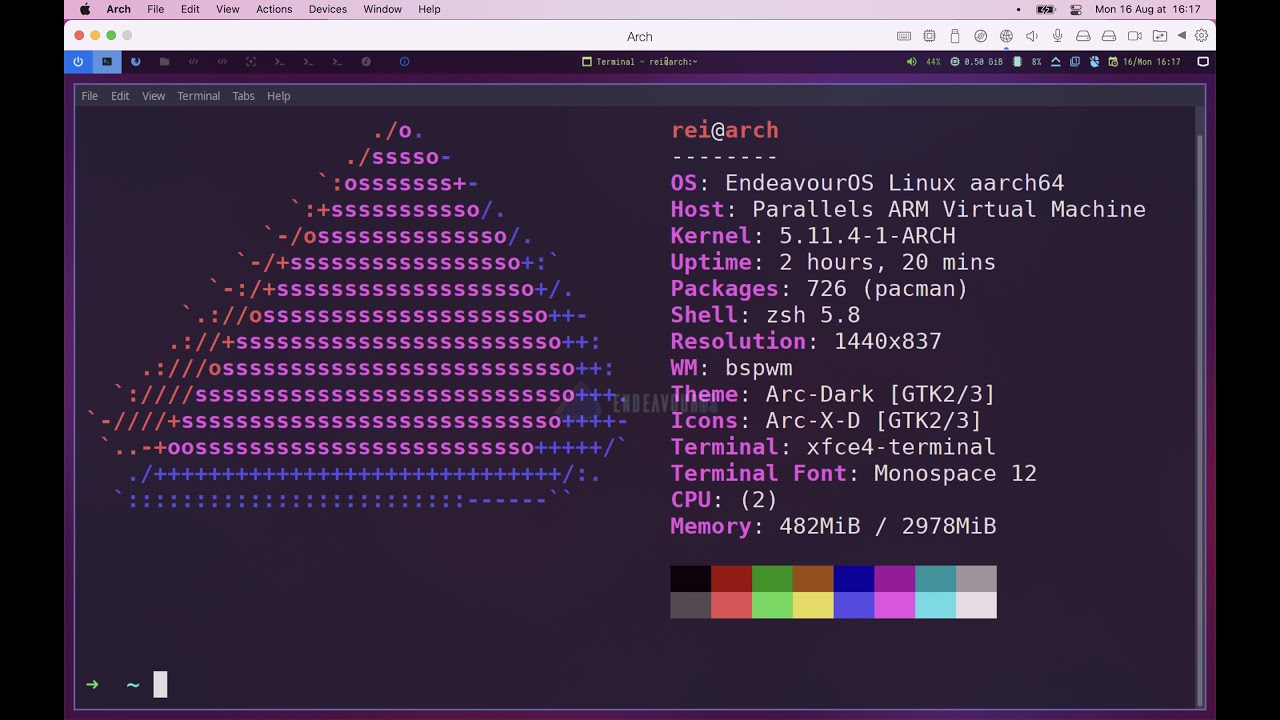Open the Window menu in macOS bar
The image size is (1280, 720).
tap(382, 9)
